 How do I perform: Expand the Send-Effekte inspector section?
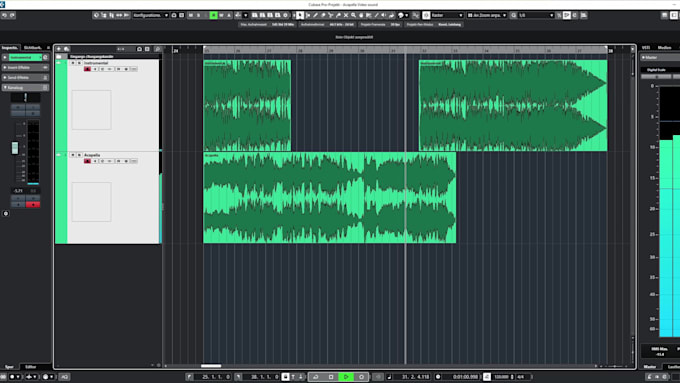(25, 77)
